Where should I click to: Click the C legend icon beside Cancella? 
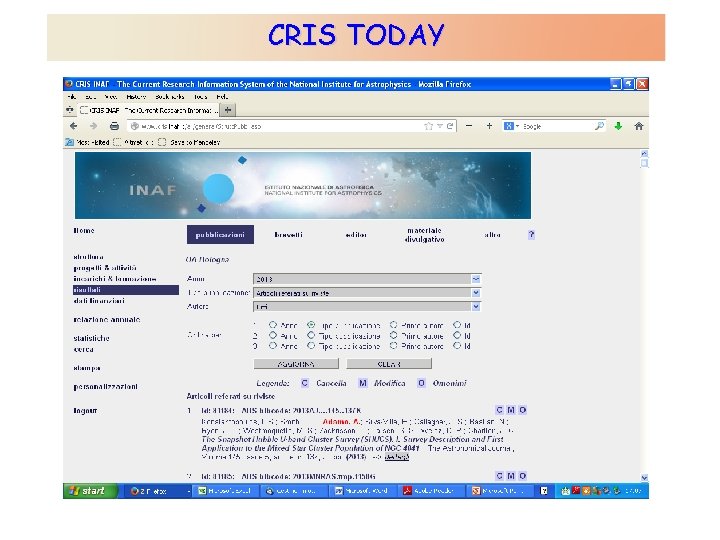[x=304, y=383]
